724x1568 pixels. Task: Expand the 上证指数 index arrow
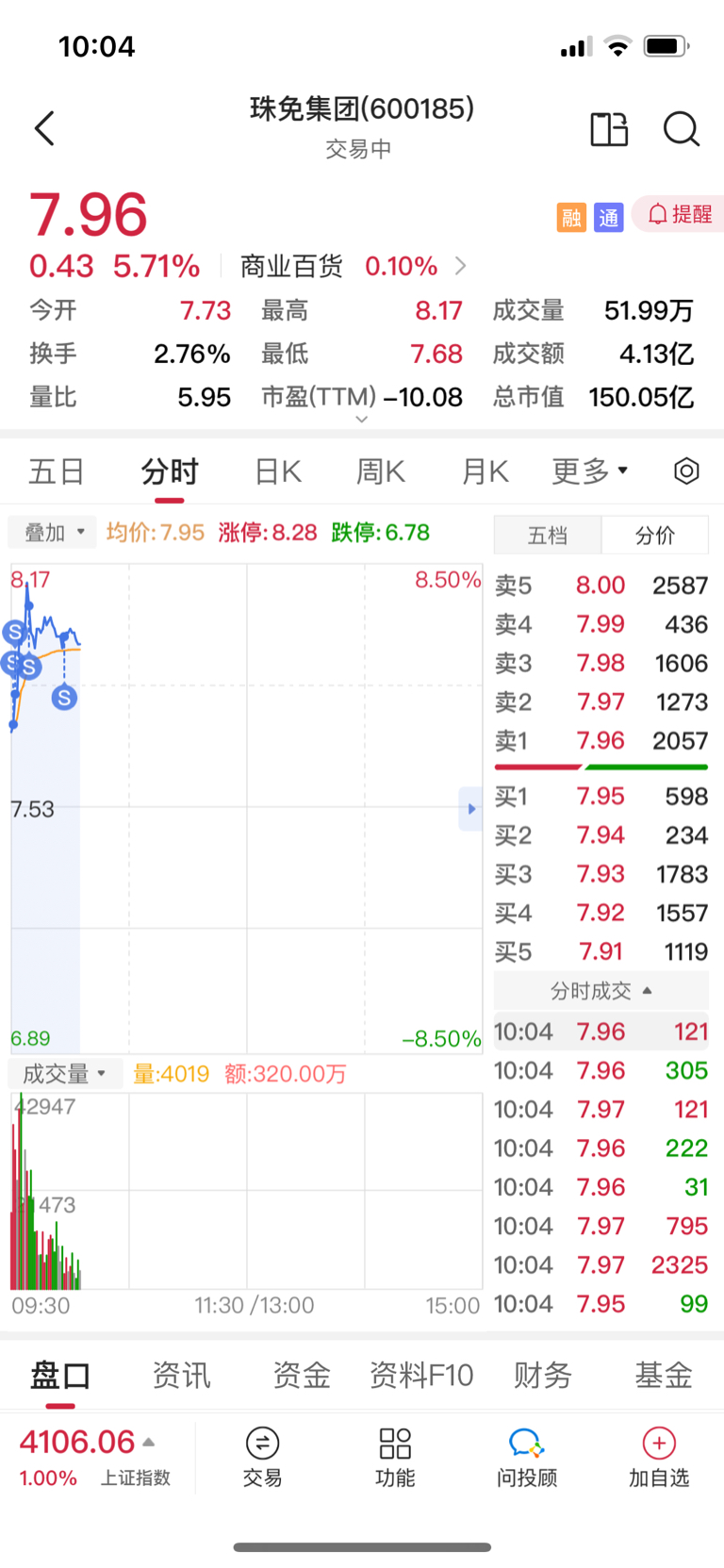coord(149,1442)
